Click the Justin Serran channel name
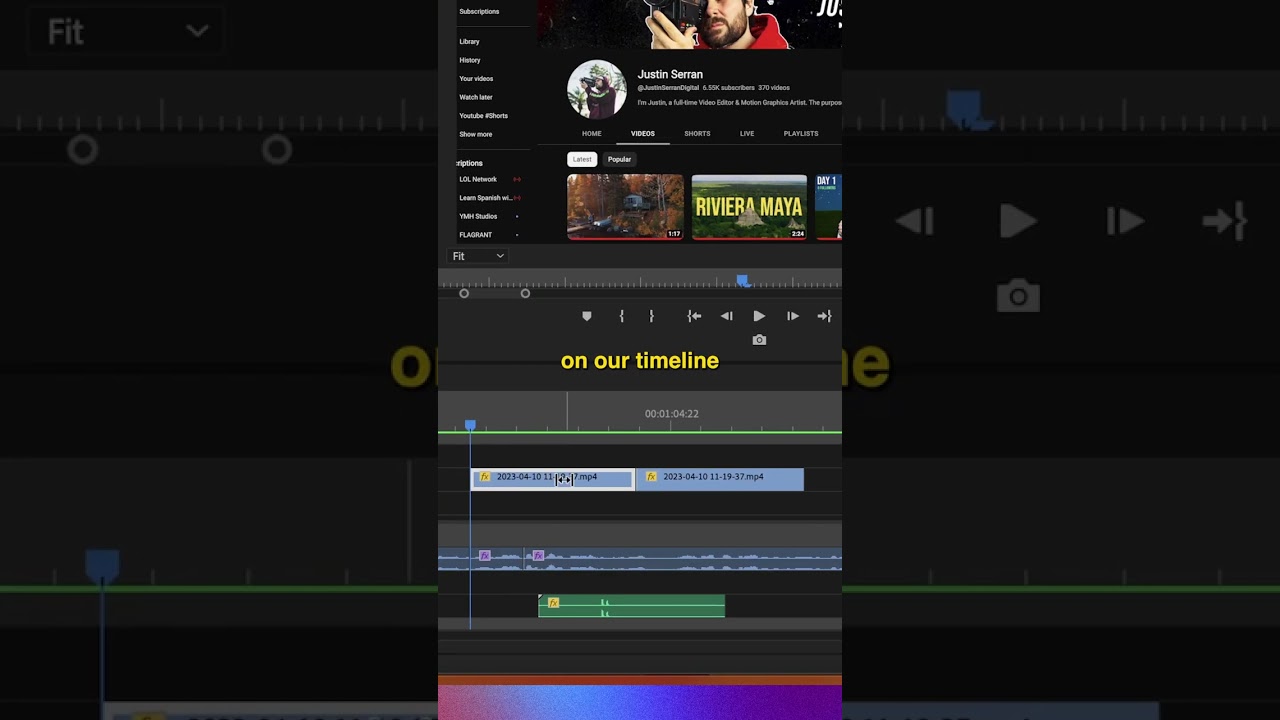This screenshot has width=1280, height=720. click(670, 74)
